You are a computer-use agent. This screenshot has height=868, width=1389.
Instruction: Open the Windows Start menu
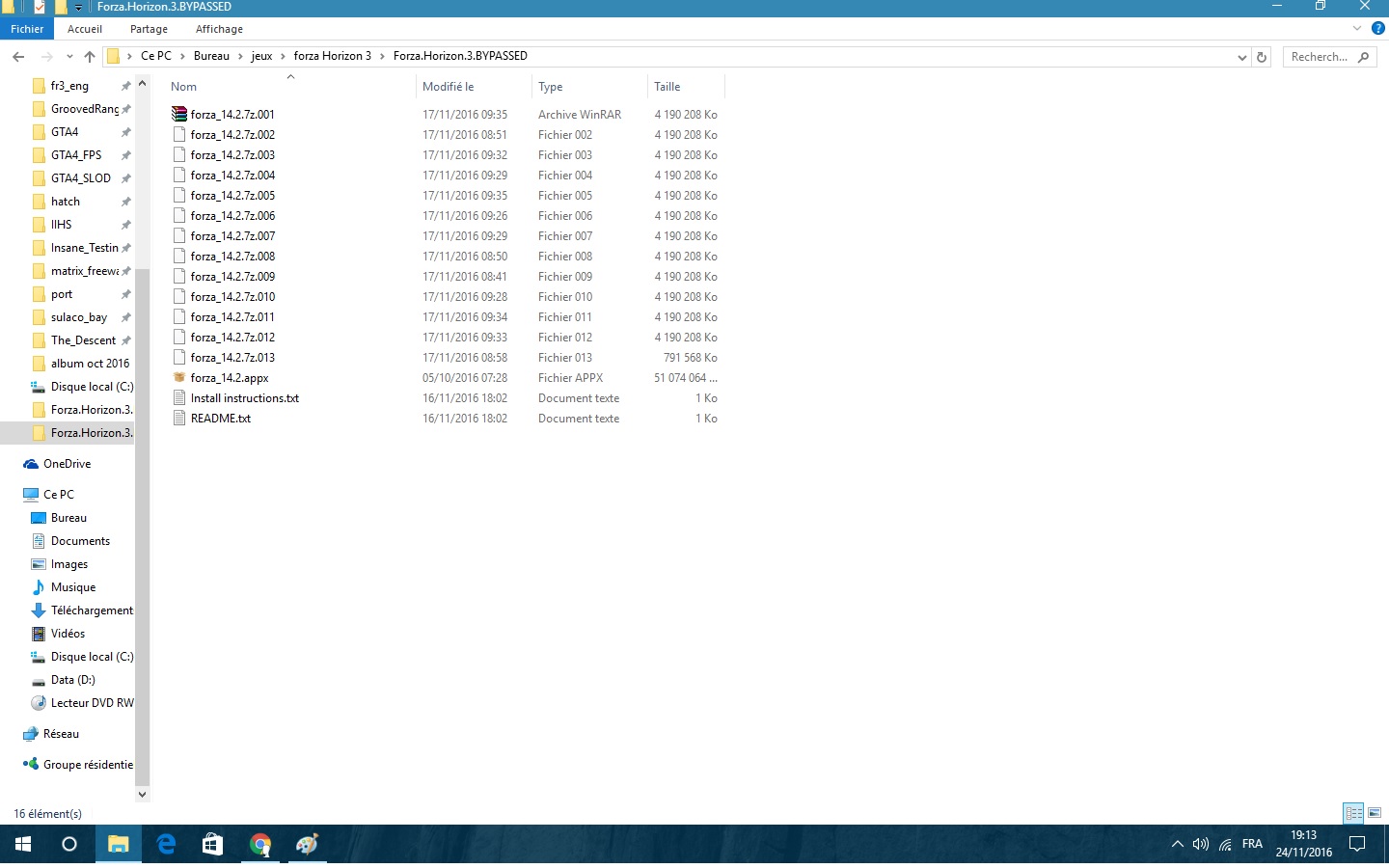point(23,844)
